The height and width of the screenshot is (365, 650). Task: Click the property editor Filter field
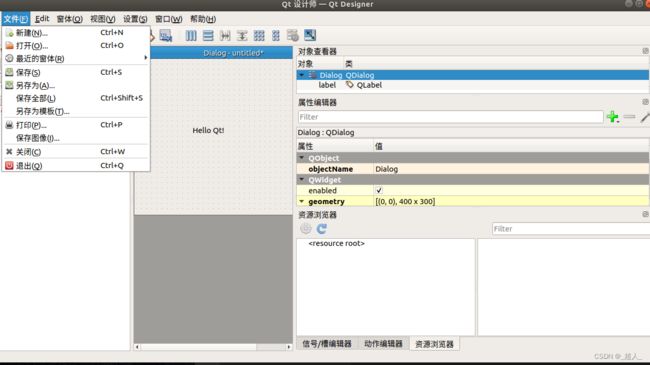pos(450,117)
